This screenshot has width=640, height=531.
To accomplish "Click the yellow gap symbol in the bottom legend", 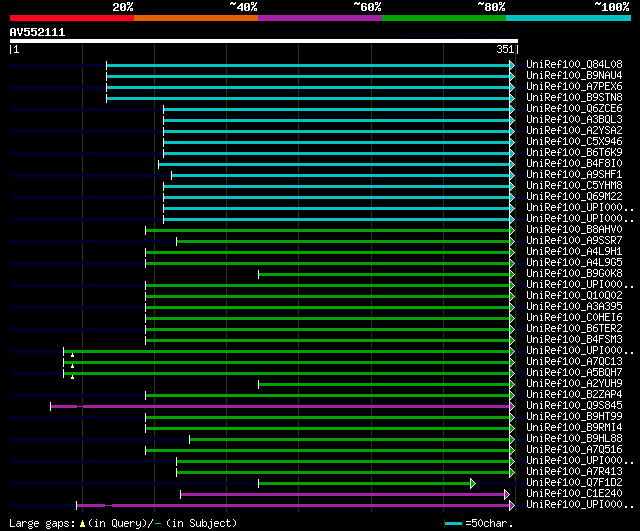I will tap(82, 524).
